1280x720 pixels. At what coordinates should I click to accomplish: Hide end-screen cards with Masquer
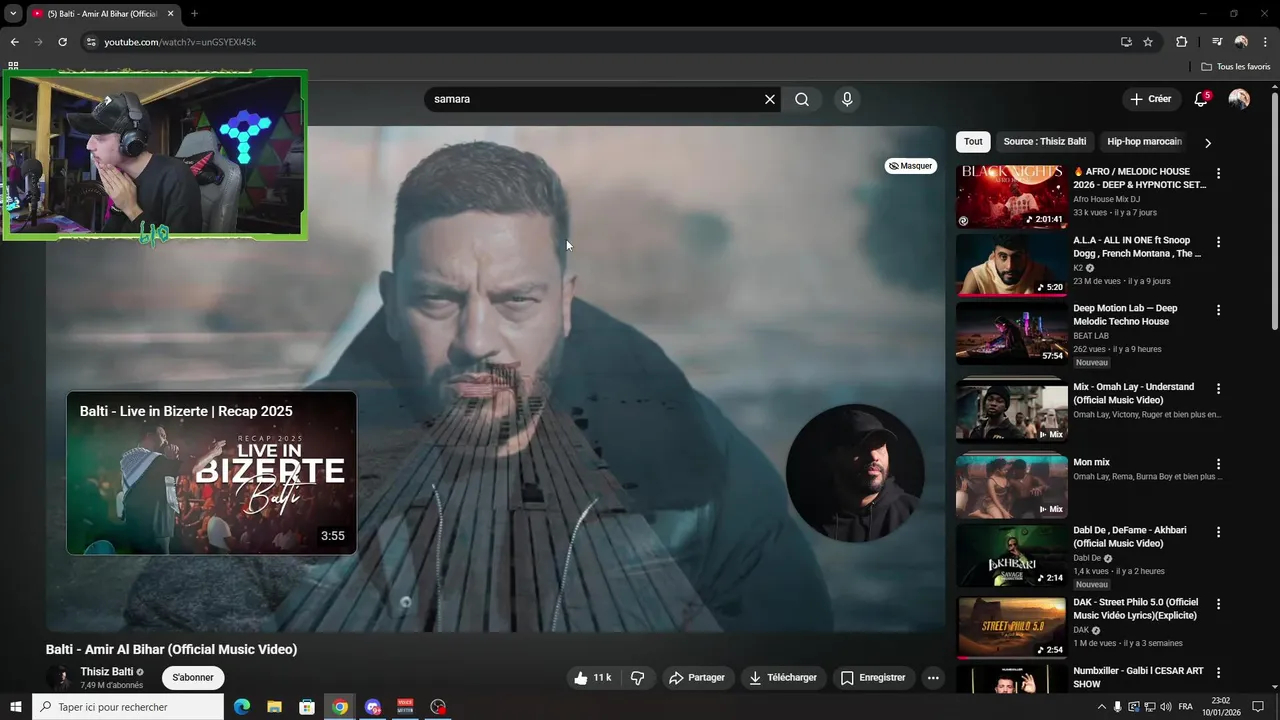[911, 166]
